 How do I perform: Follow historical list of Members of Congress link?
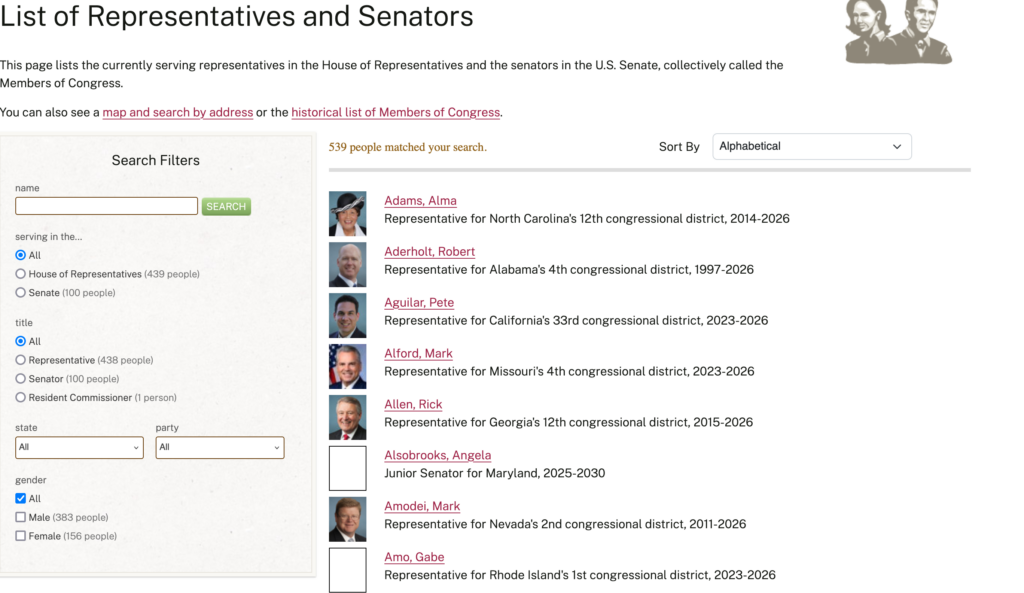tap(396, 112)
